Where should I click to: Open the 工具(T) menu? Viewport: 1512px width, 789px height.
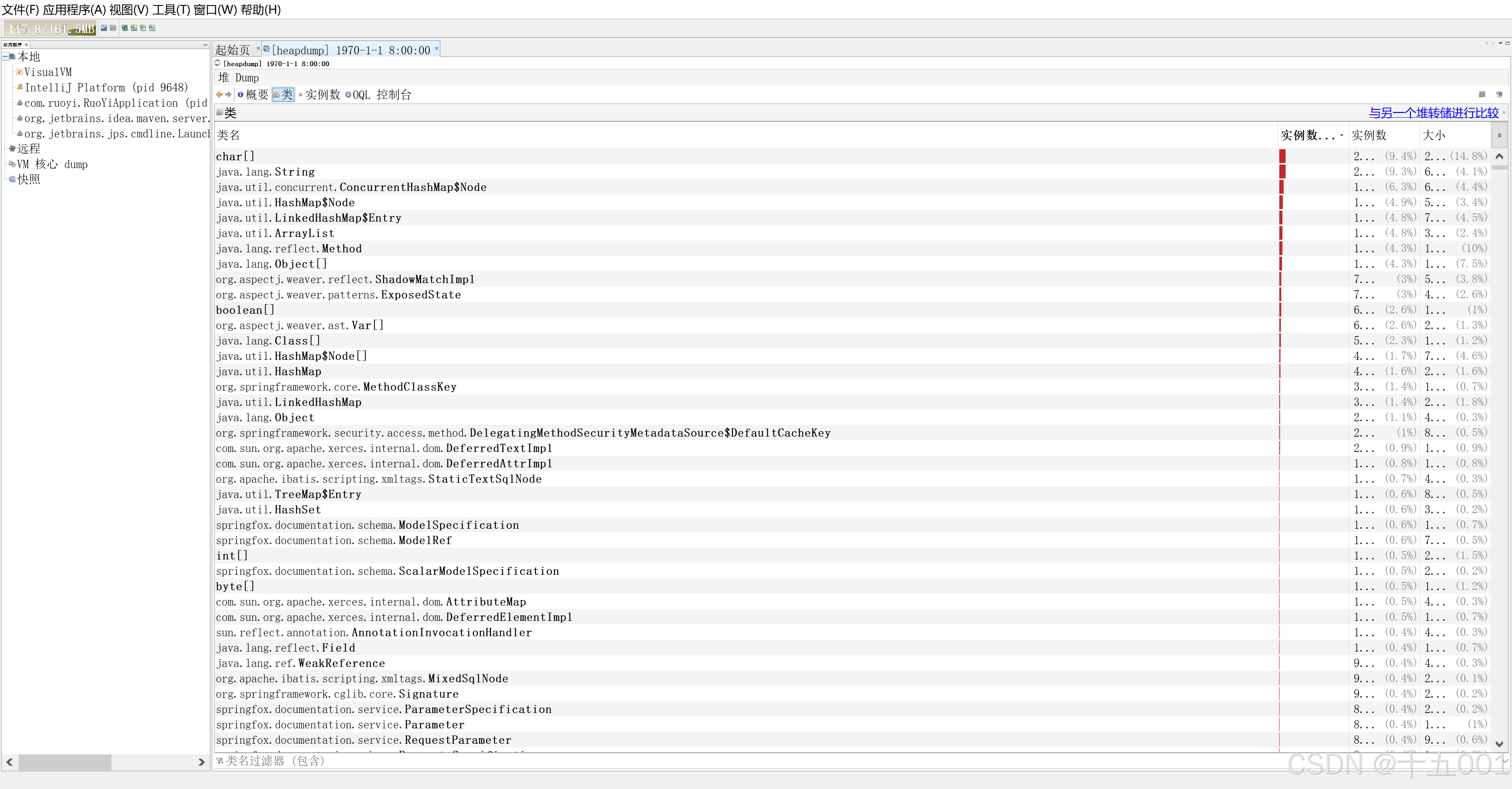point(171,9)
